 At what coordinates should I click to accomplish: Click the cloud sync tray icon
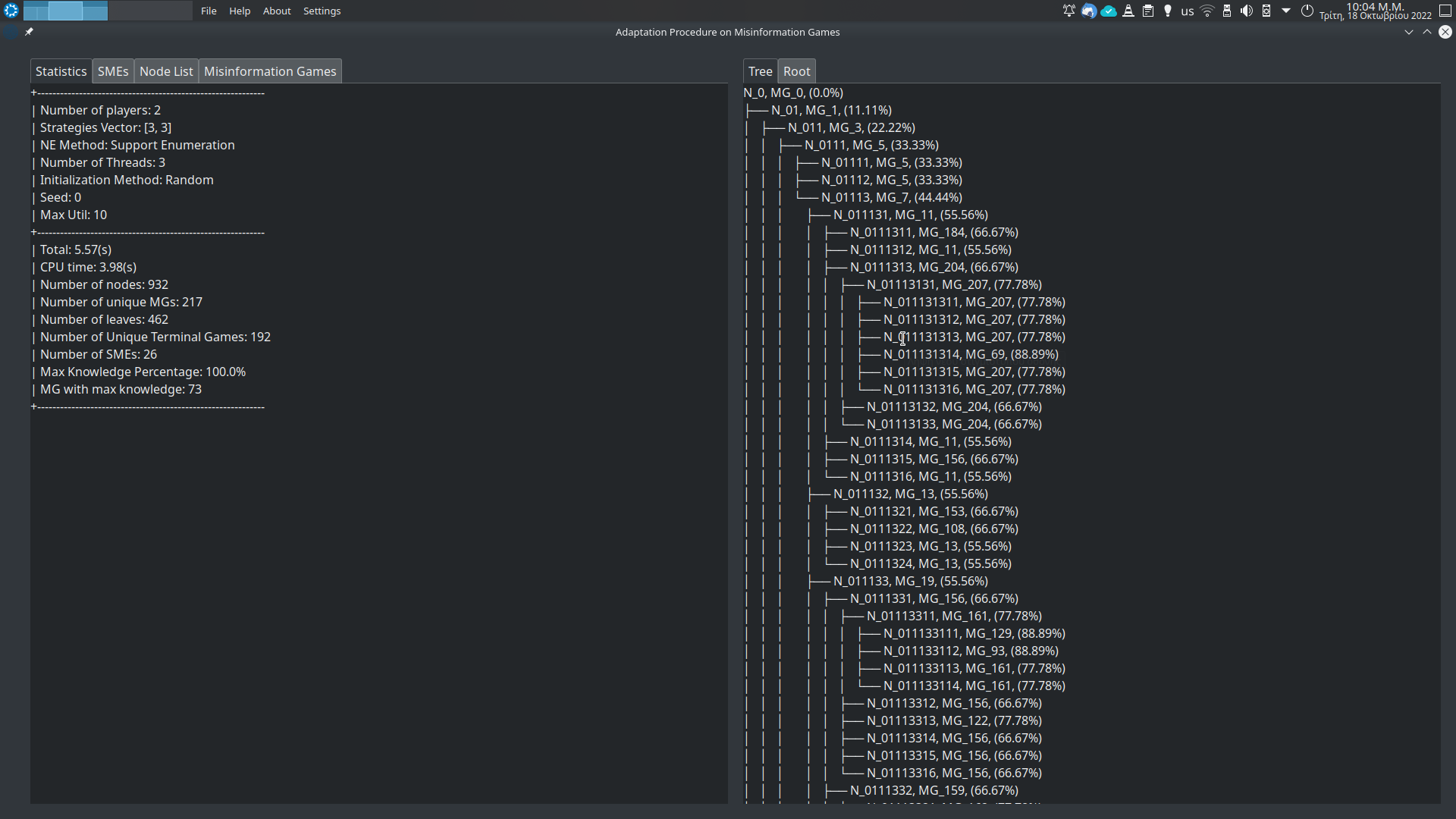coord(1109,11)
